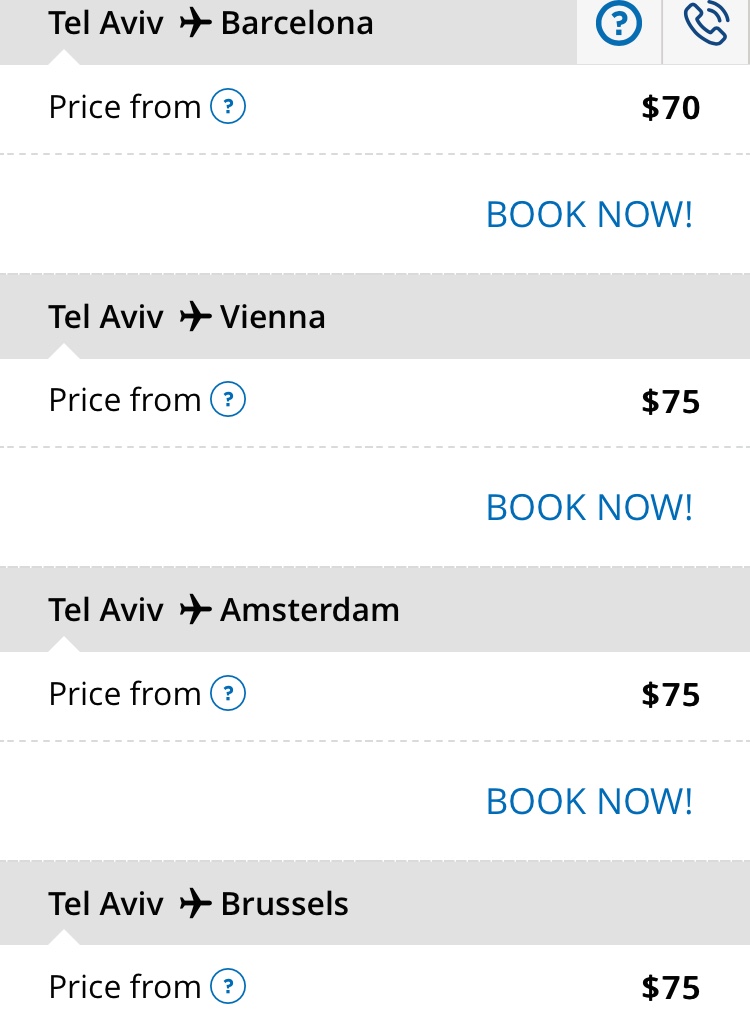
Task: Select the $75 price for Amsterdam
Action: [670, 695]
